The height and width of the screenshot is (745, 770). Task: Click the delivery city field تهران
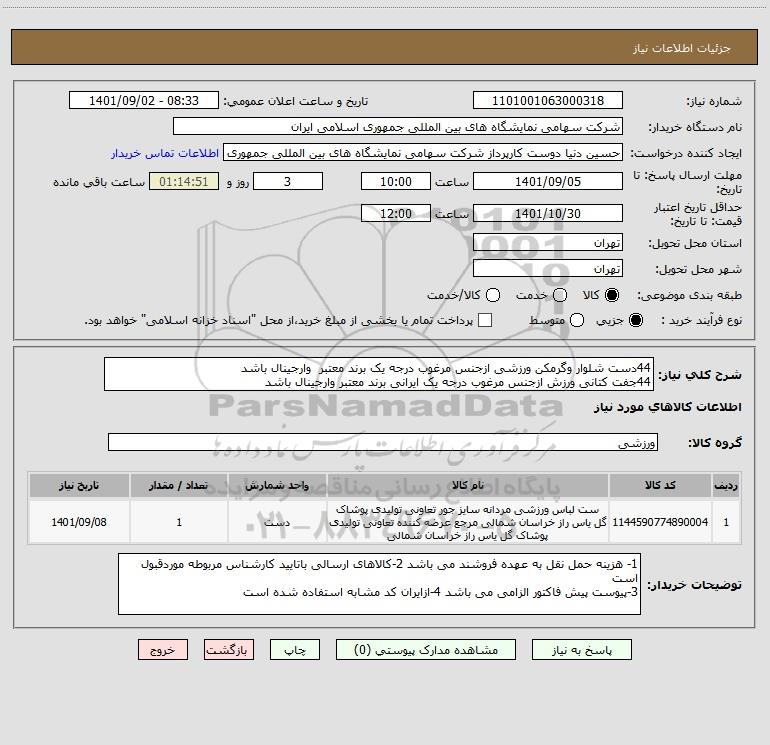[548, 269]
